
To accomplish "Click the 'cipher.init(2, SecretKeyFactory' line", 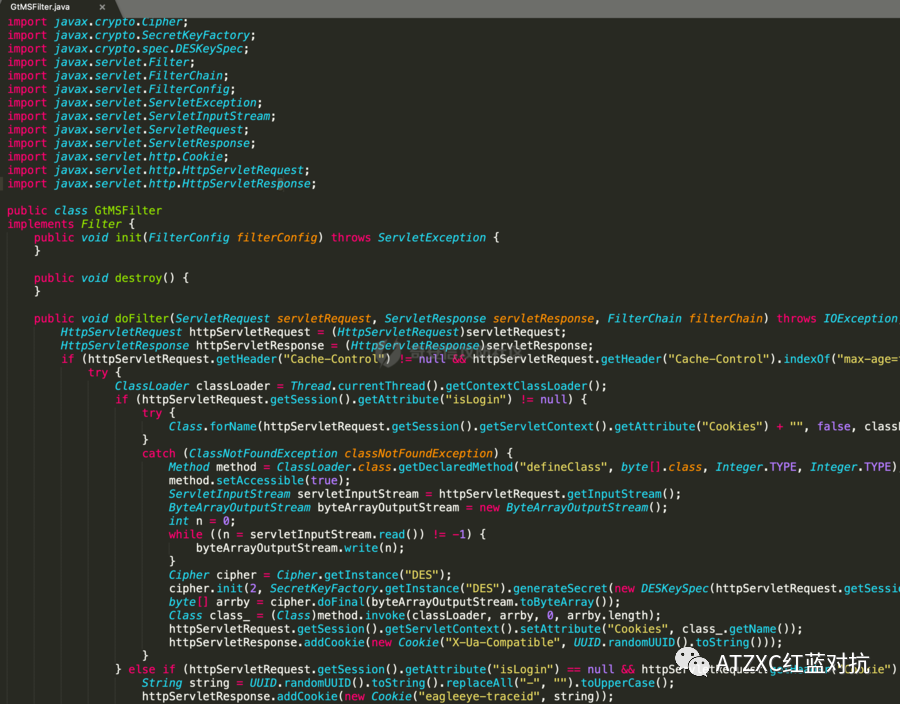I will [x=534, y=588].
